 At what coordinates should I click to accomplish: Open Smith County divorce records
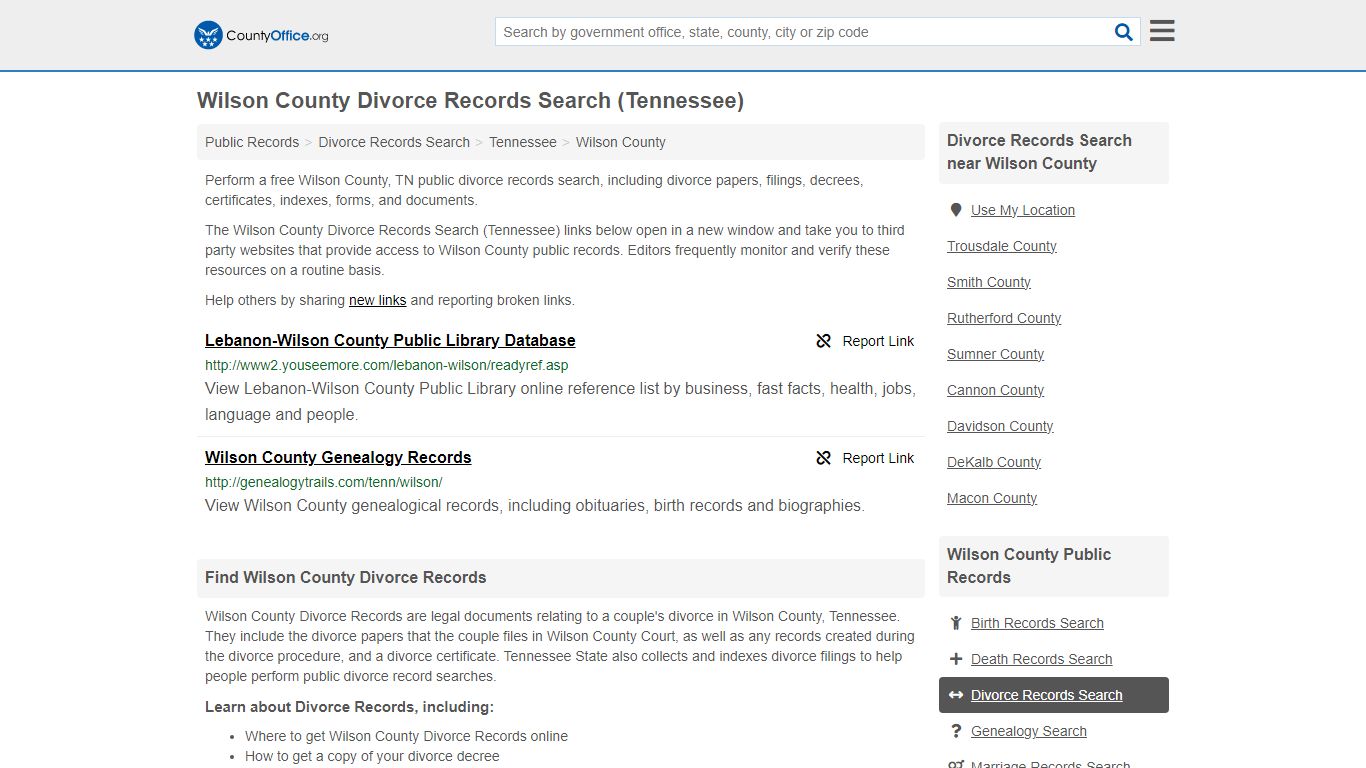[989, 282]
